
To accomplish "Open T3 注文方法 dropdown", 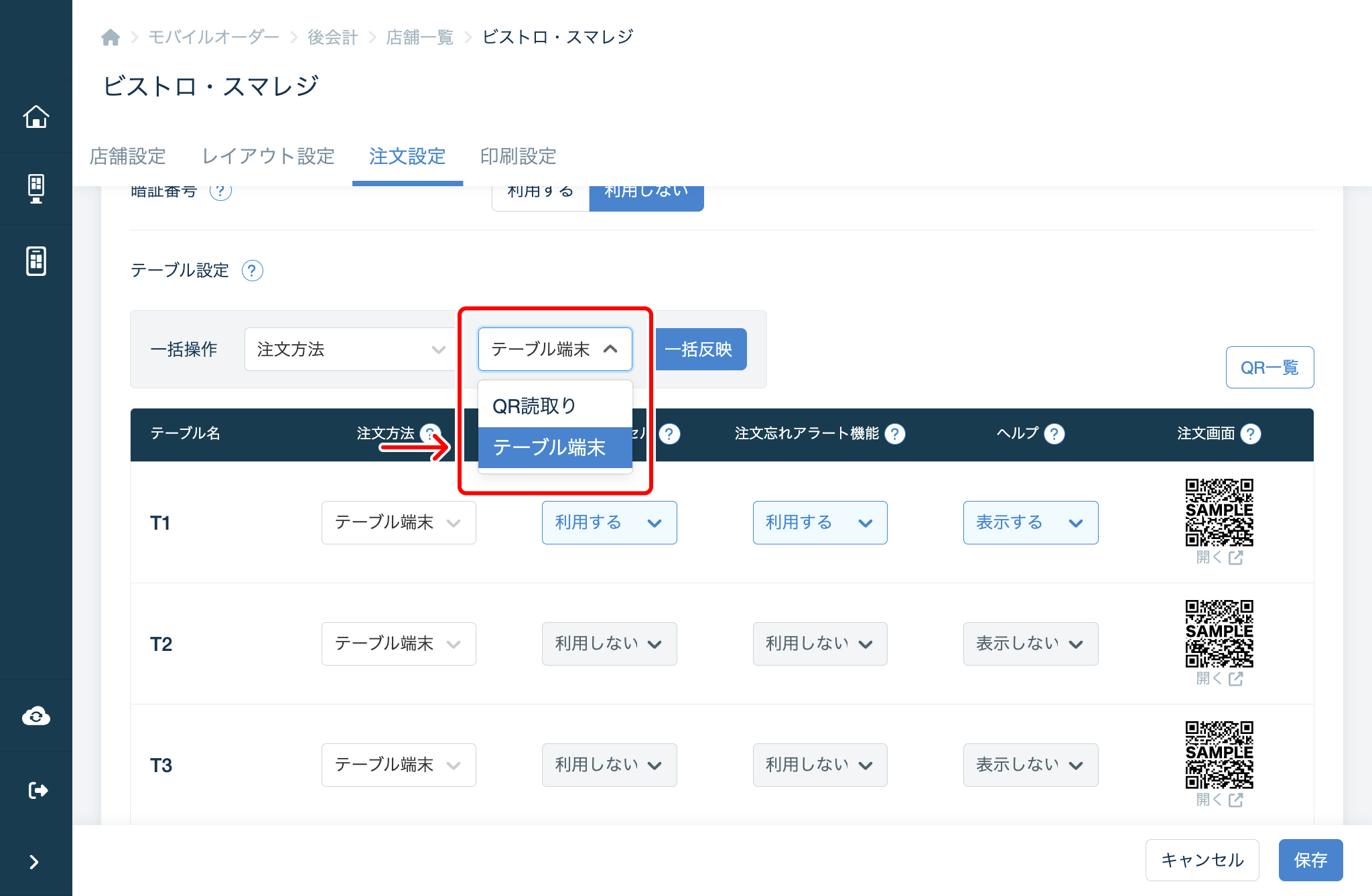I will point(399,765).
